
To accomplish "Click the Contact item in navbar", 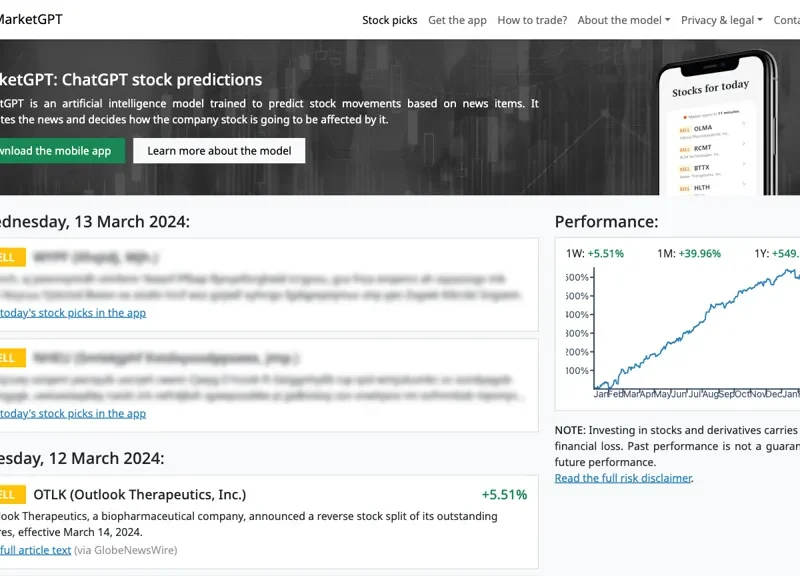I will pyautogui.click(x=787, y=20).
